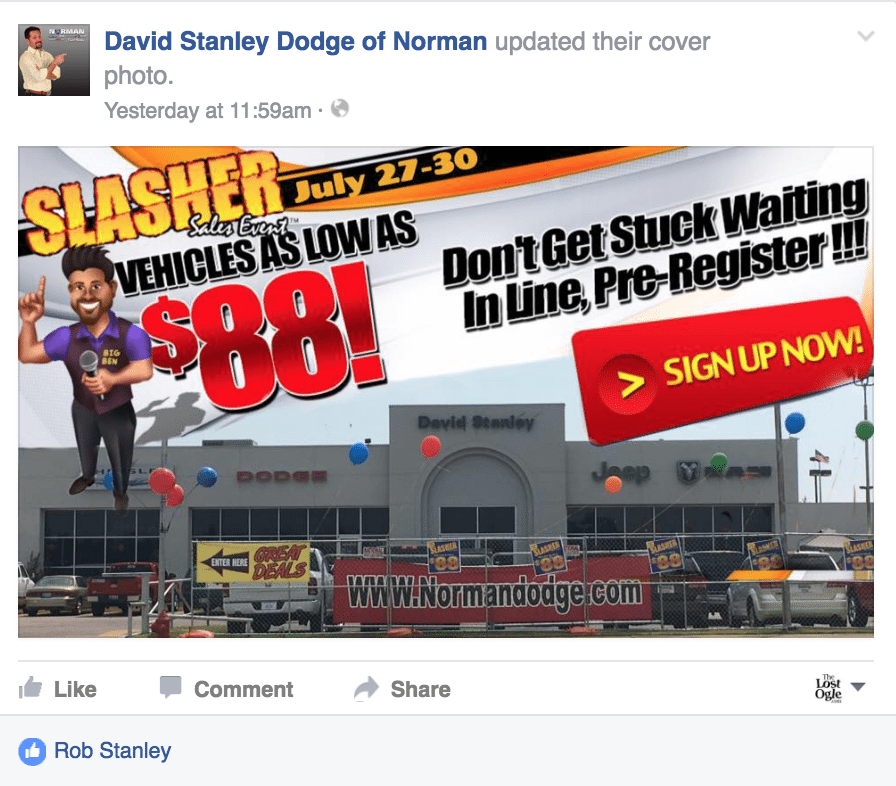The height and width of the screenshot is (786, 896).
Task: Click the $88 price text in photo
Action: pyautogui.click(x=263, y=337)
